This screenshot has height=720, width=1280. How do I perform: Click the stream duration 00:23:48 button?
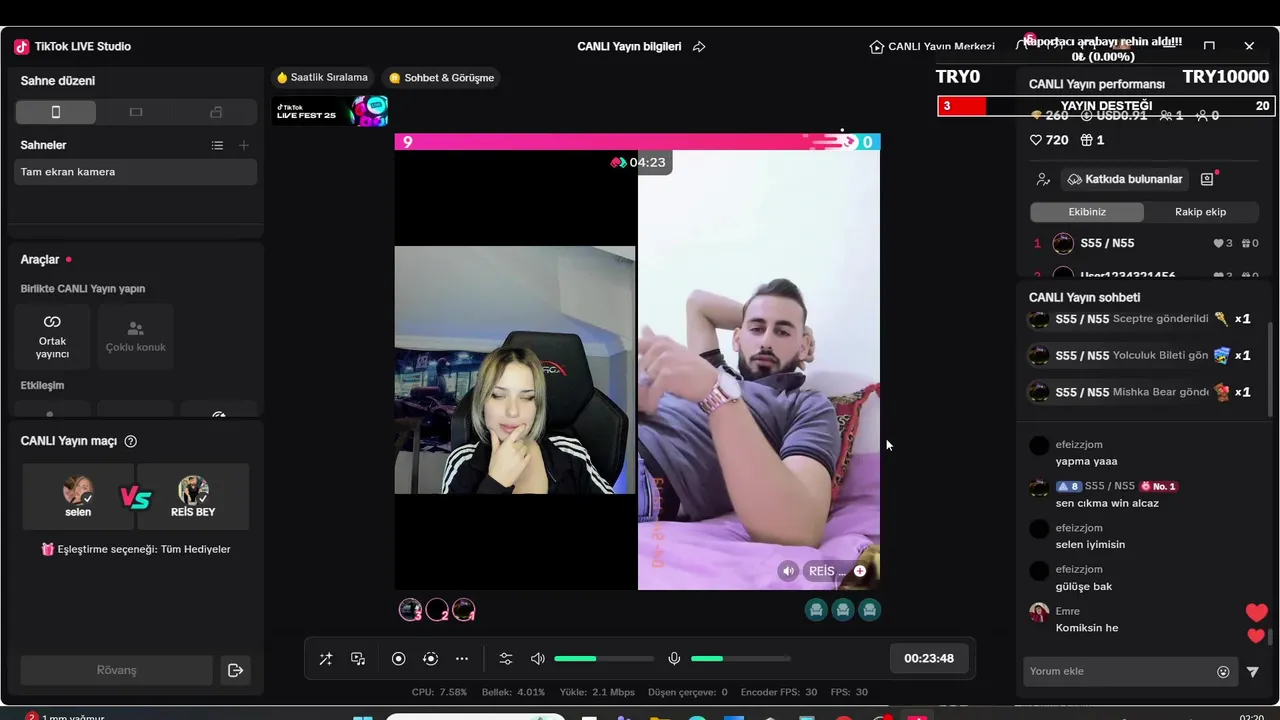point(929,659)
